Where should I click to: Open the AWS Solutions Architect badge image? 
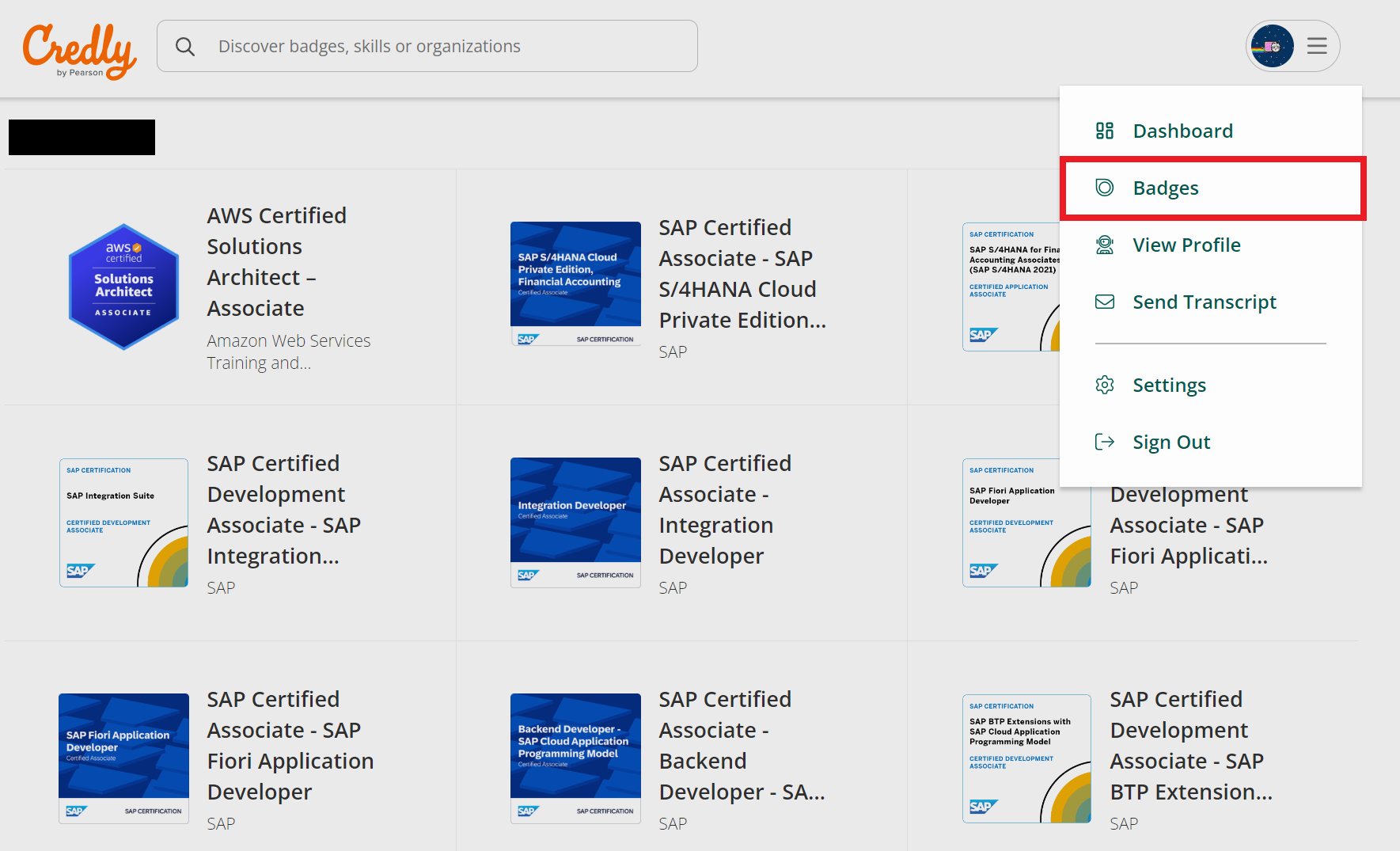click(123, 287)
